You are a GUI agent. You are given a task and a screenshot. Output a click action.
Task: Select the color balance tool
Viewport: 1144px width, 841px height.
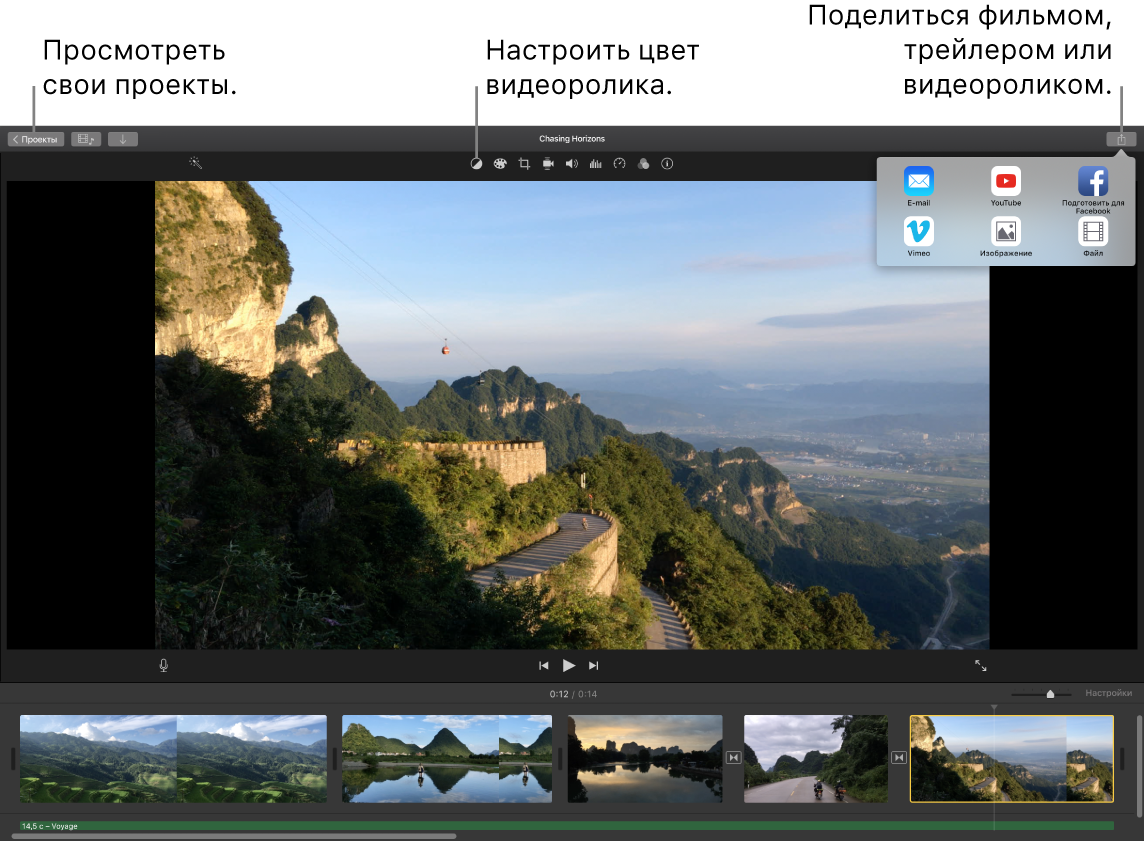(477, 163)
